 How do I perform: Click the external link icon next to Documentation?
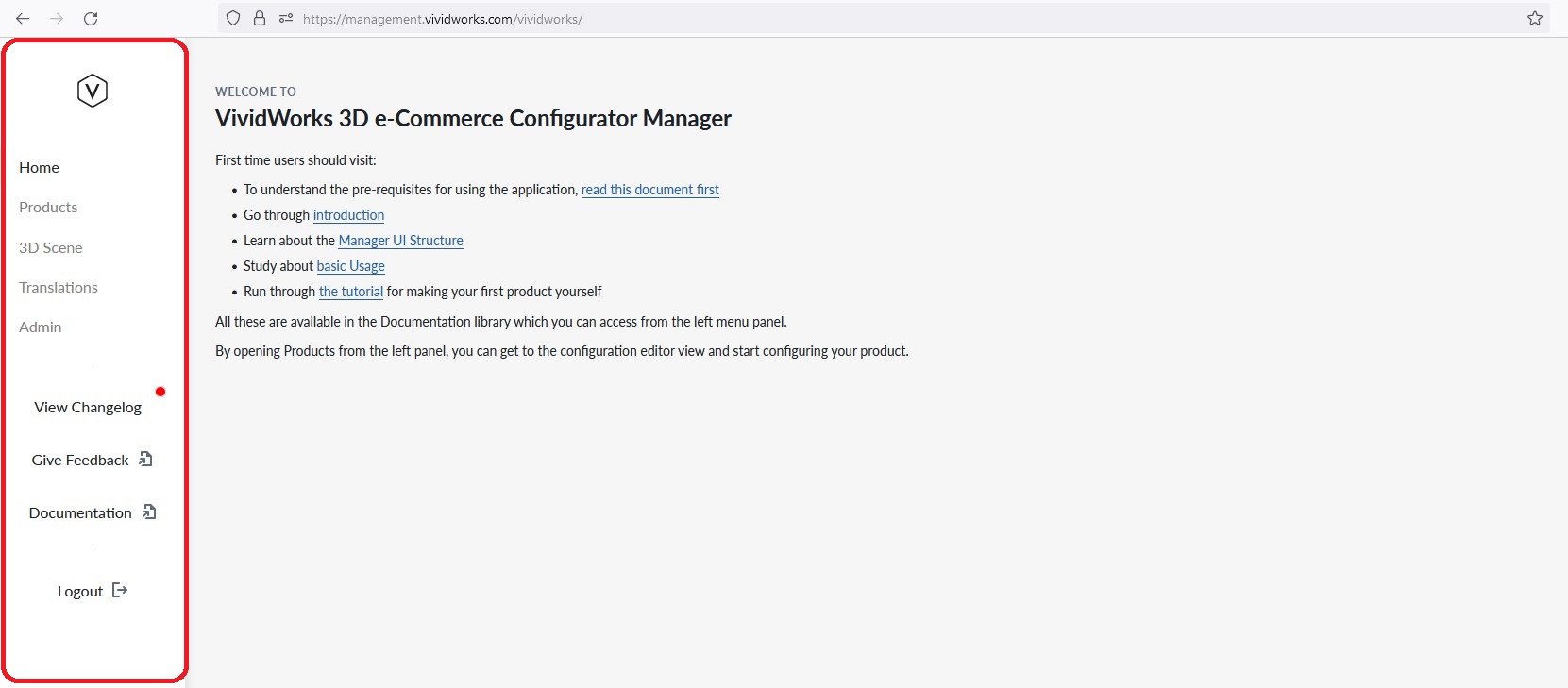149,512
